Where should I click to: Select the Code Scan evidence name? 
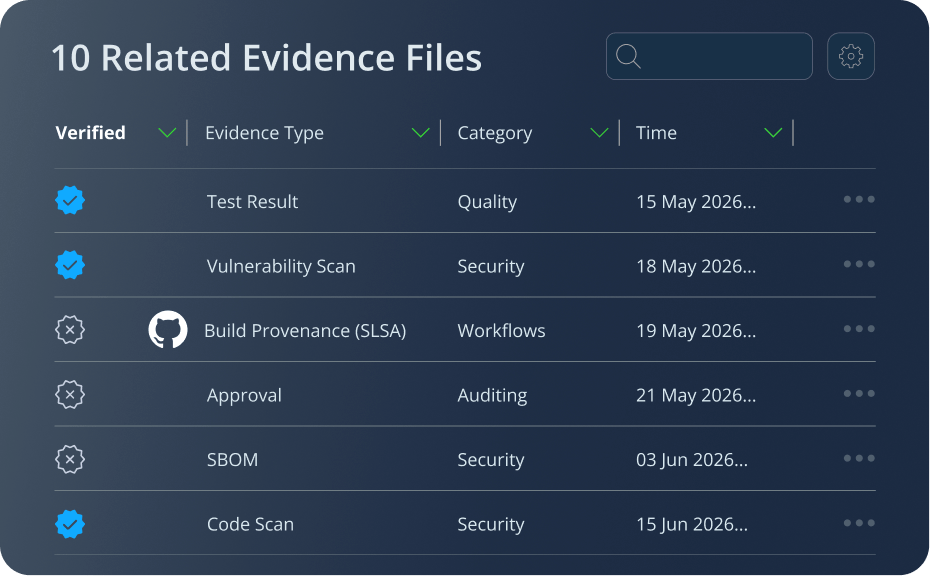[x=250, y=524]
